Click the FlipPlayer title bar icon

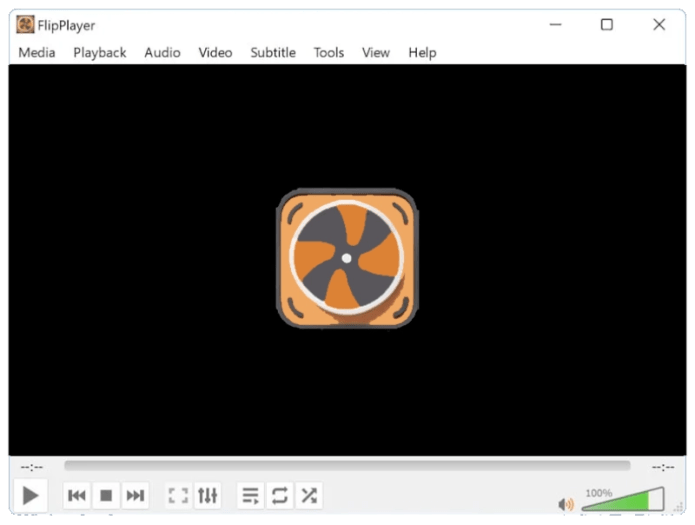[25, 24]
